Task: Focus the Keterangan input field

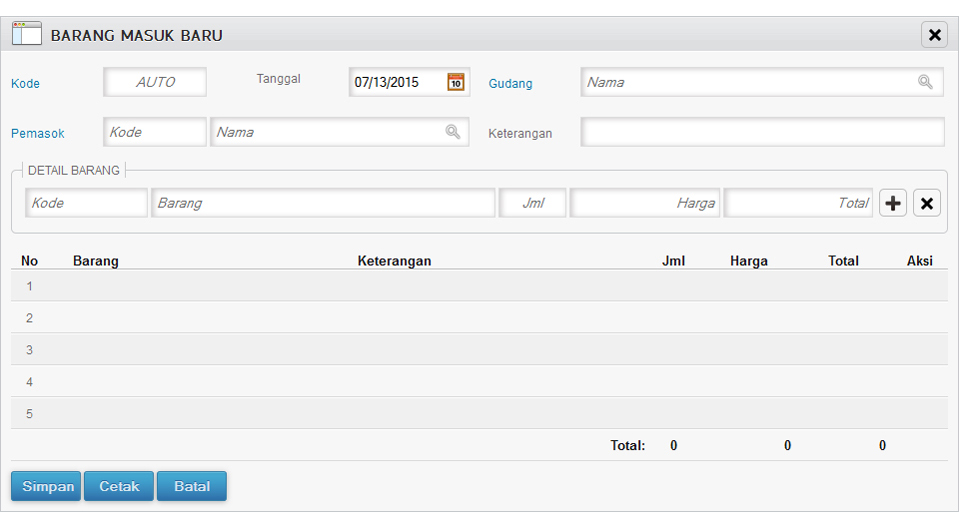Action: click(763, 131)
